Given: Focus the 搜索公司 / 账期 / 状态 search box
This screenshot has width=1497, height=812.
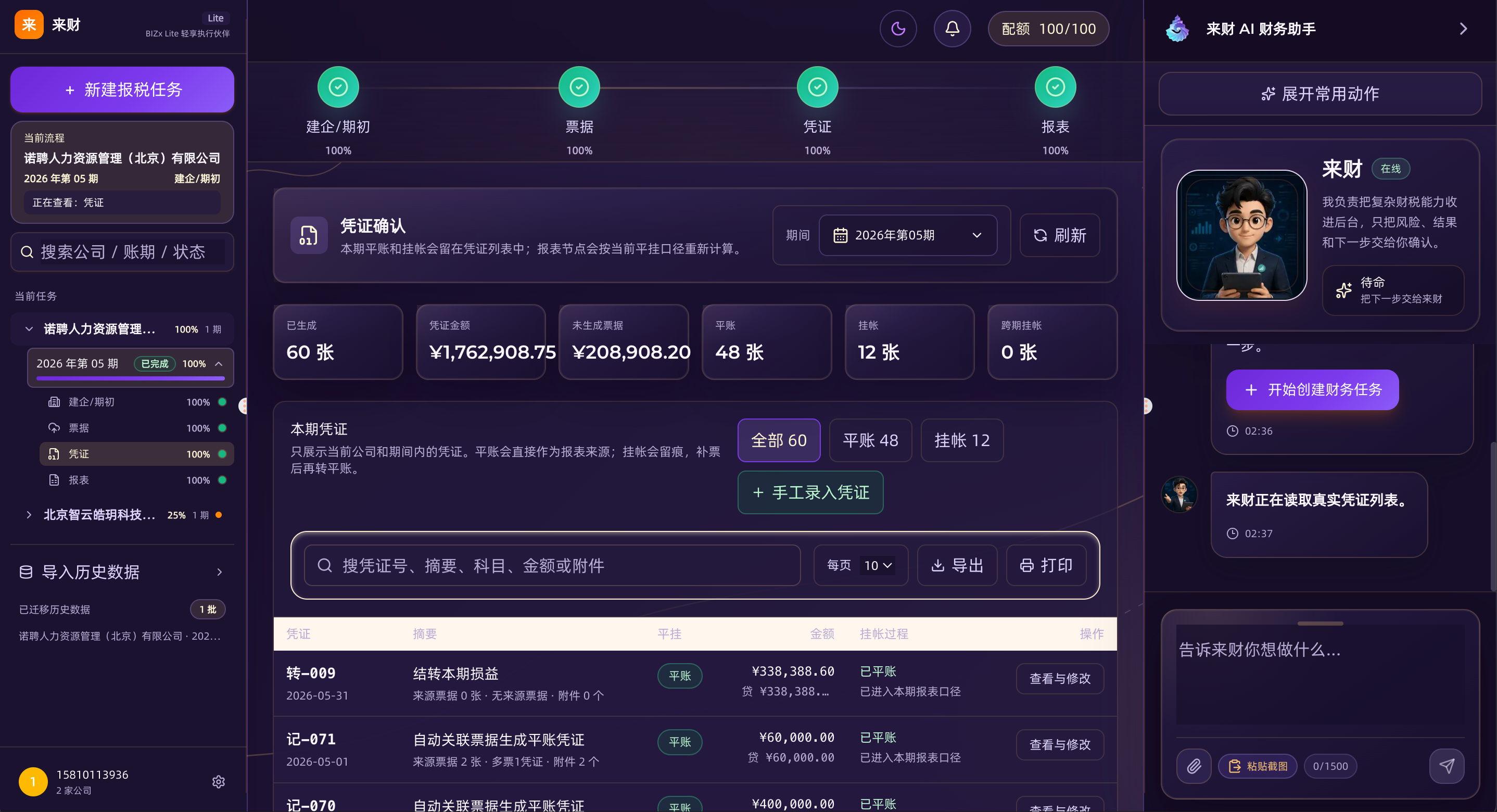Looking at the screenshot, I should click(122, 252).
